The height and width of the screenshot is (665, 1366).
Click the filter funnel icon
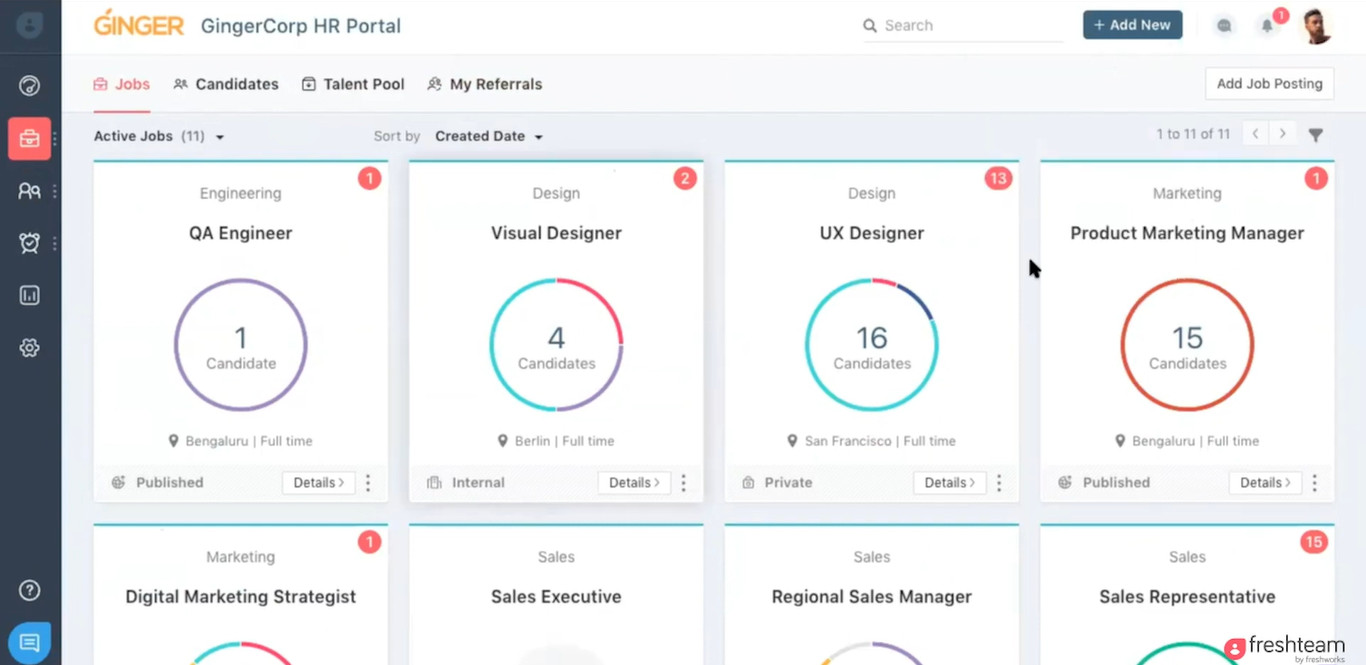pos(1316,135)
